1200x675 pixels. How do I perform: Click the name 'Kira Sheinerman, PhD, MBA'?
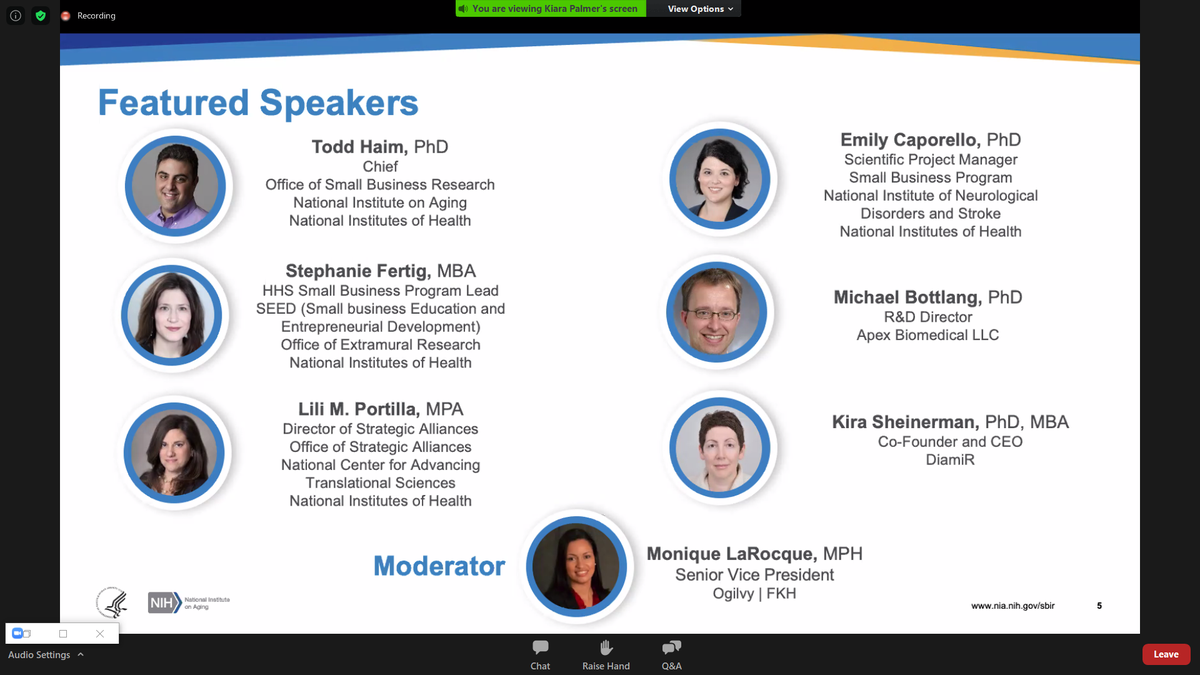(x=950, y=422)
